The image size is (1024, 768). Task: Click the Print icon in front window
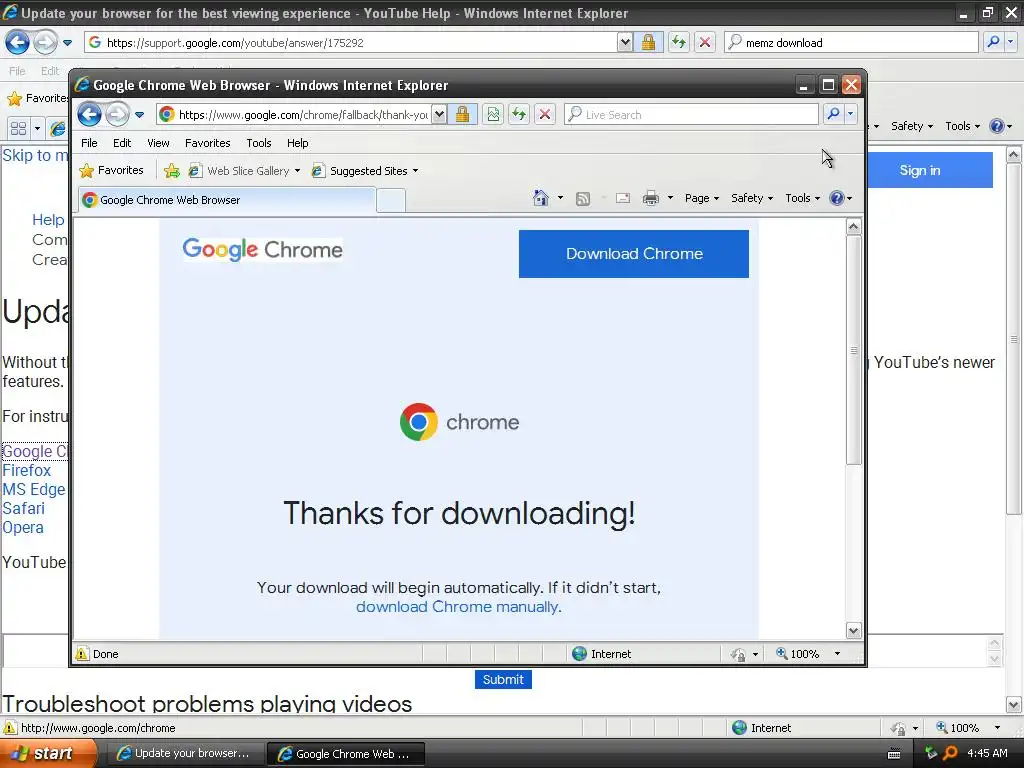pos(650,198)
